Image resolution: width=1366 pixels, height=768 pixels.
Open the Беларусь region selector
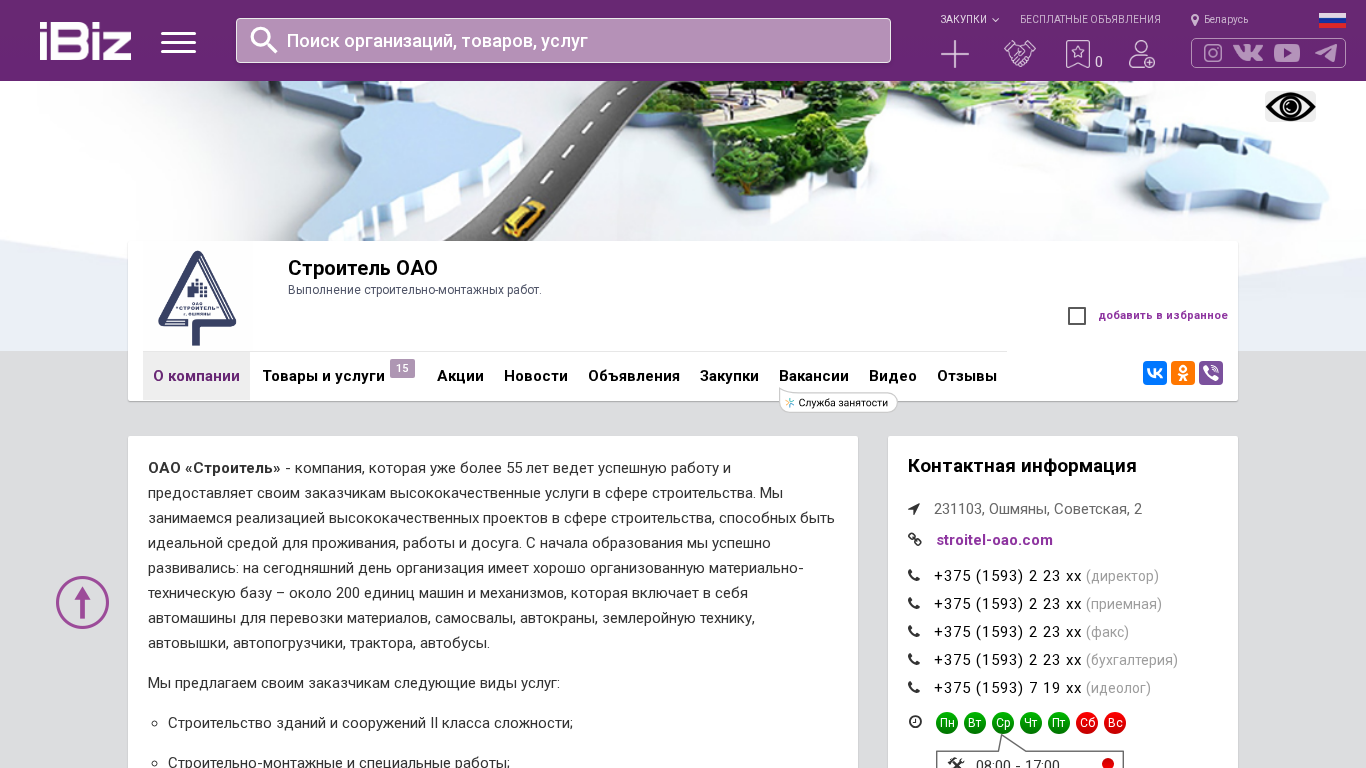tap(1219, 19)
